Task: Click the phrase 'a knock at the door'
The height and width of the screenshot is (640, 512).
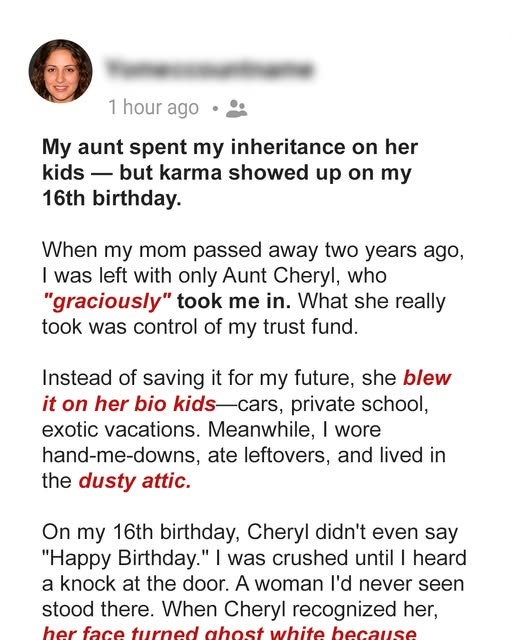Action: (x=135, y=584)
